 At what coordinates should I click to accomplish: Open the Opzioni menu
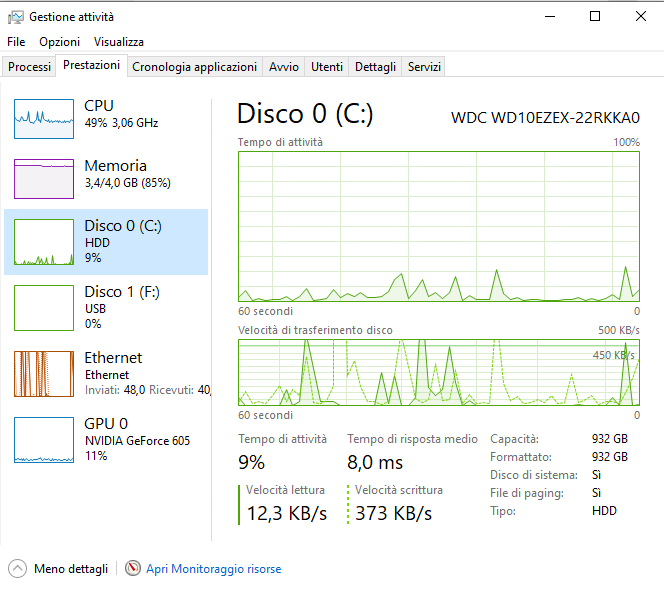tap(59, 42)
